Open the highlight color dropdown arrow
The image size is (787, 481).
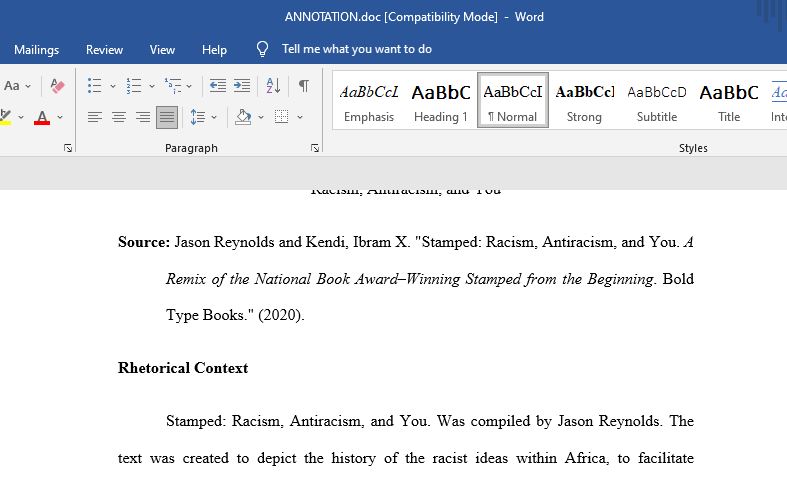[21, 117]
